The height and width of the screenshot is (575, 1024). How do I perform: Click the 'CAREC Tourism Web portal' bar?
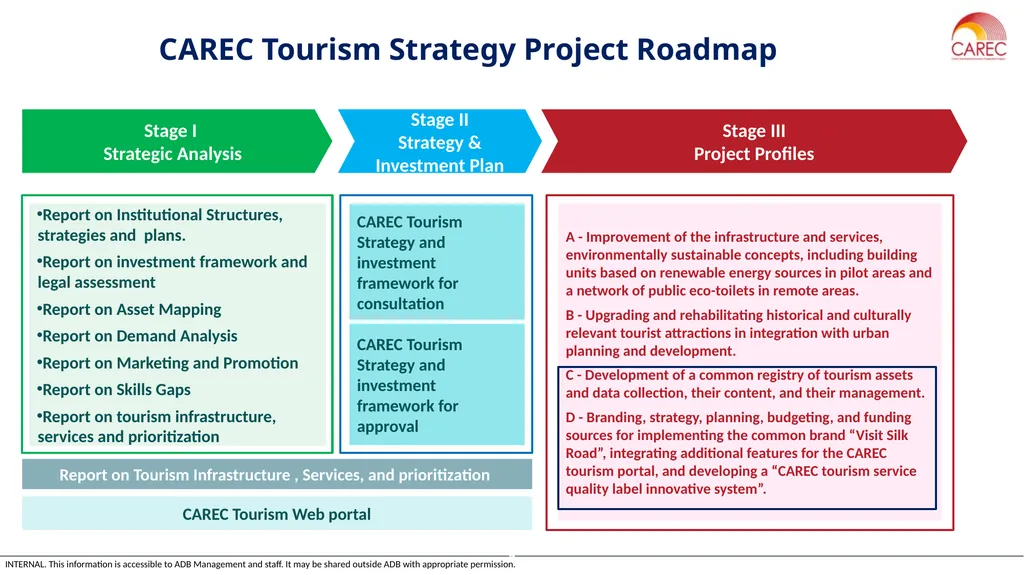(x=277, y=514)
